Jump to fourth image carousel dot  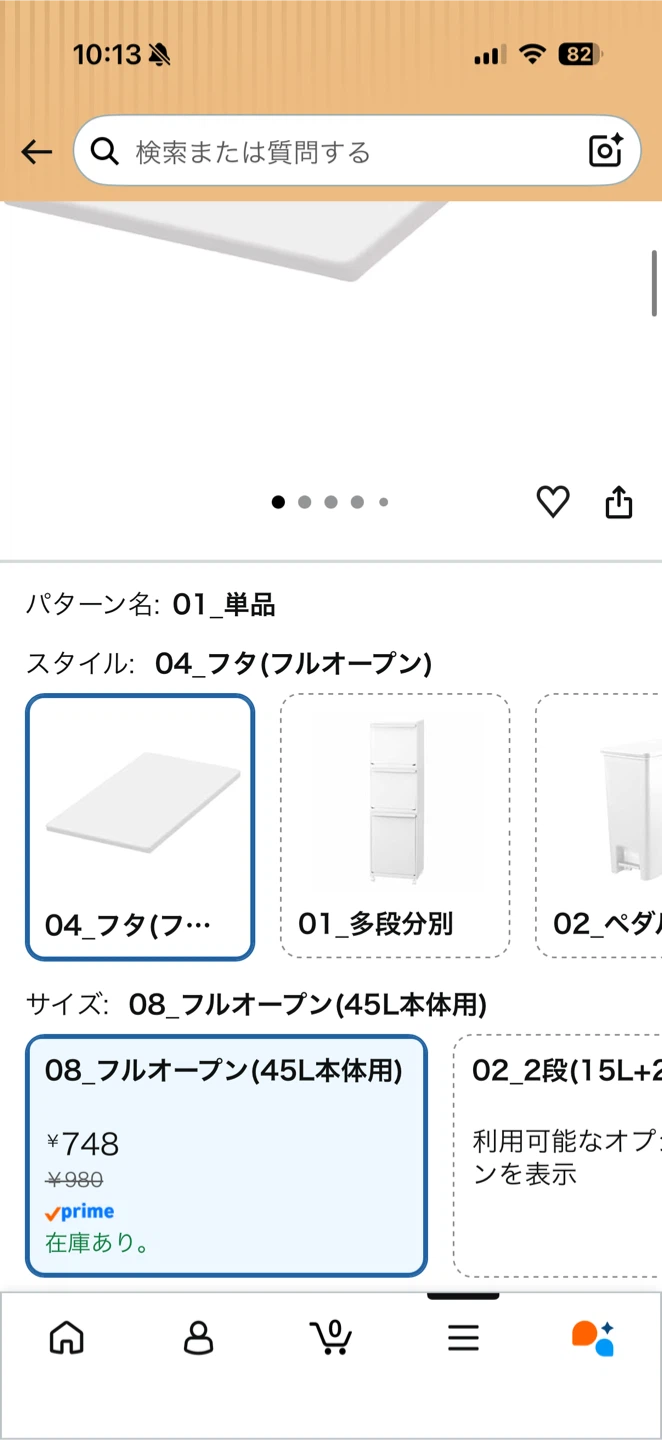[x=357, y=502]
